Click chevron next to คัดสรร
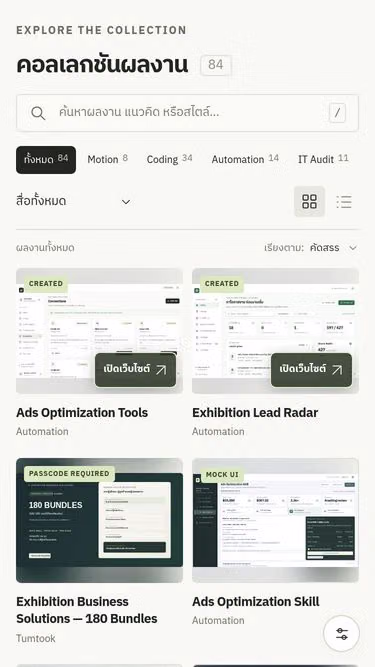This screenshot has height=667, width=375. click(353, 248)
